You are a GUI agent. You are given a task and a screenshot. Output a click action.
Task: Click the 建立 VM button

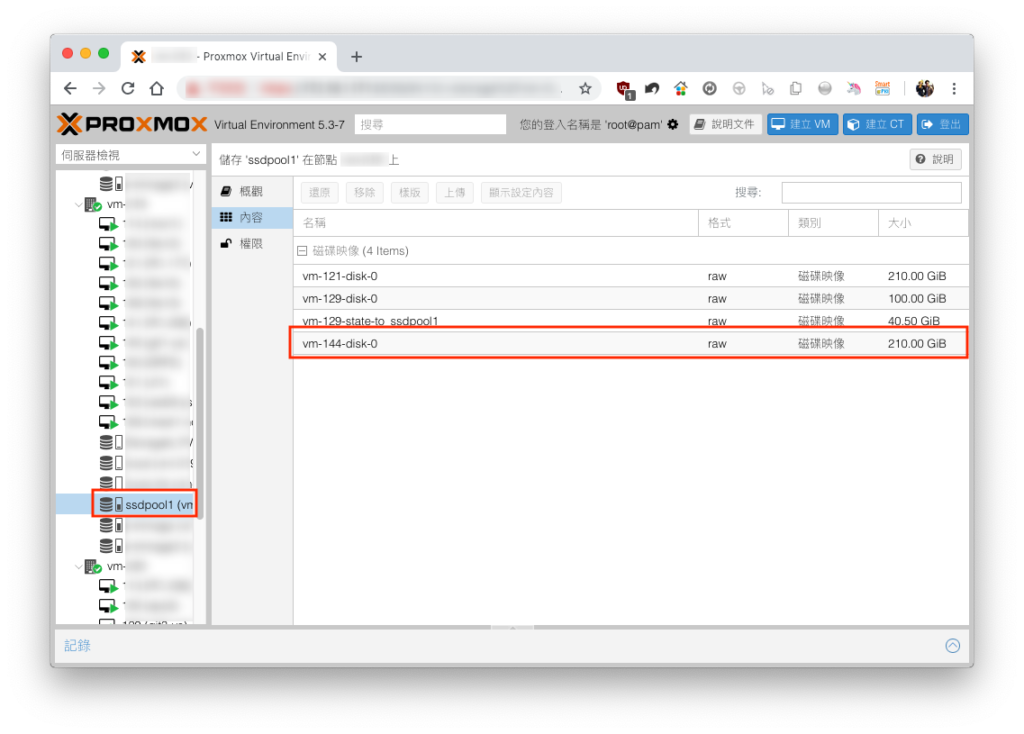pos(802,124)
